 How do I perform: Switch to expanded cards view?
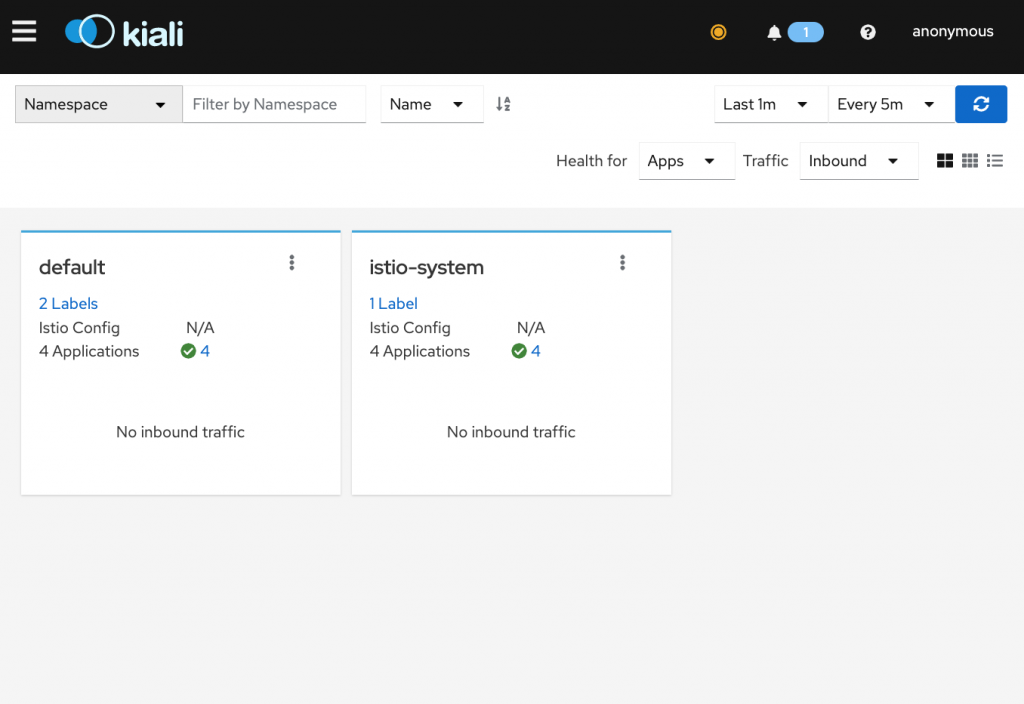(944, 161)
